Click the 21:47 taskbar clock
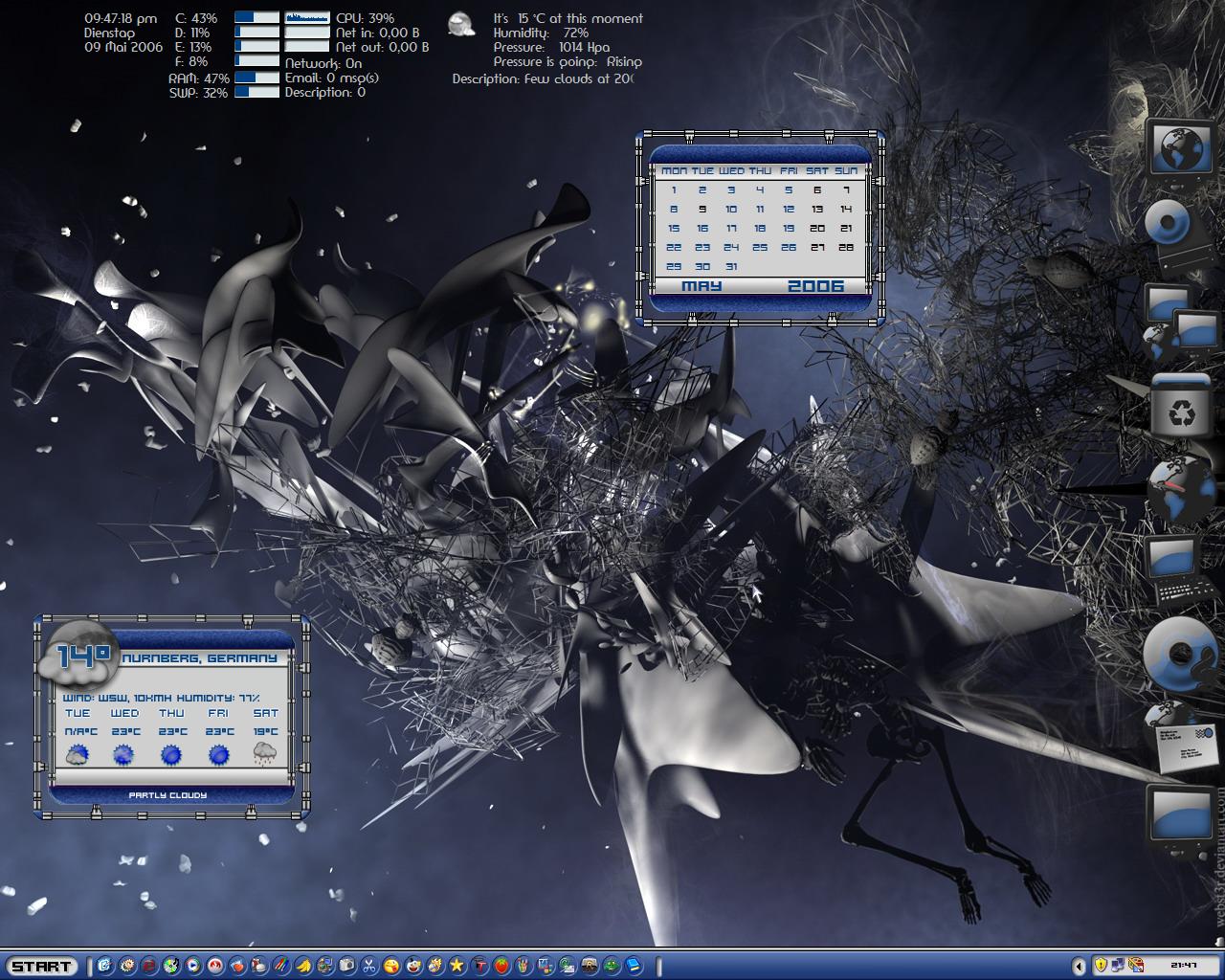This screenshot has height=980, width=1225. pyautogui.click(x=1184, y=965)
